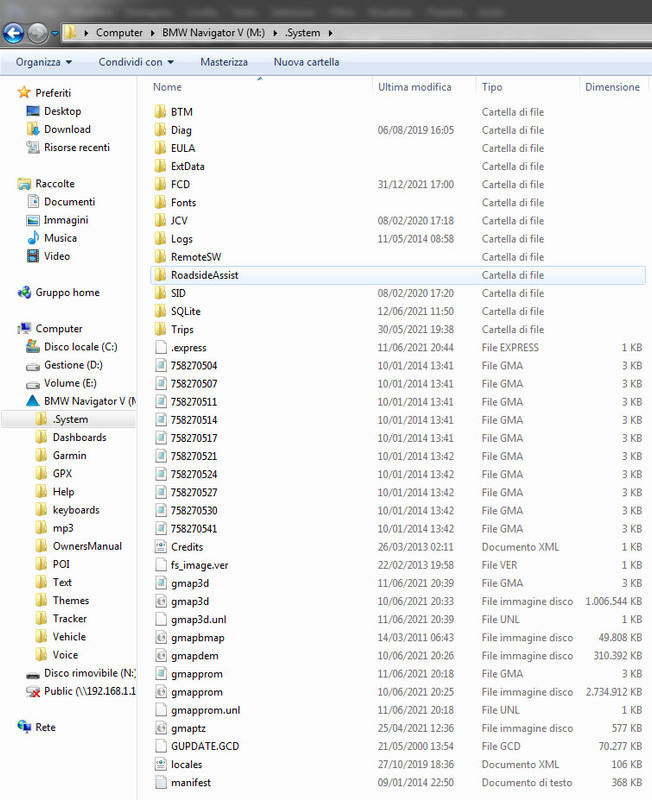Click Computer in the address bar path
652x800 pixels.
pos(119,33)
